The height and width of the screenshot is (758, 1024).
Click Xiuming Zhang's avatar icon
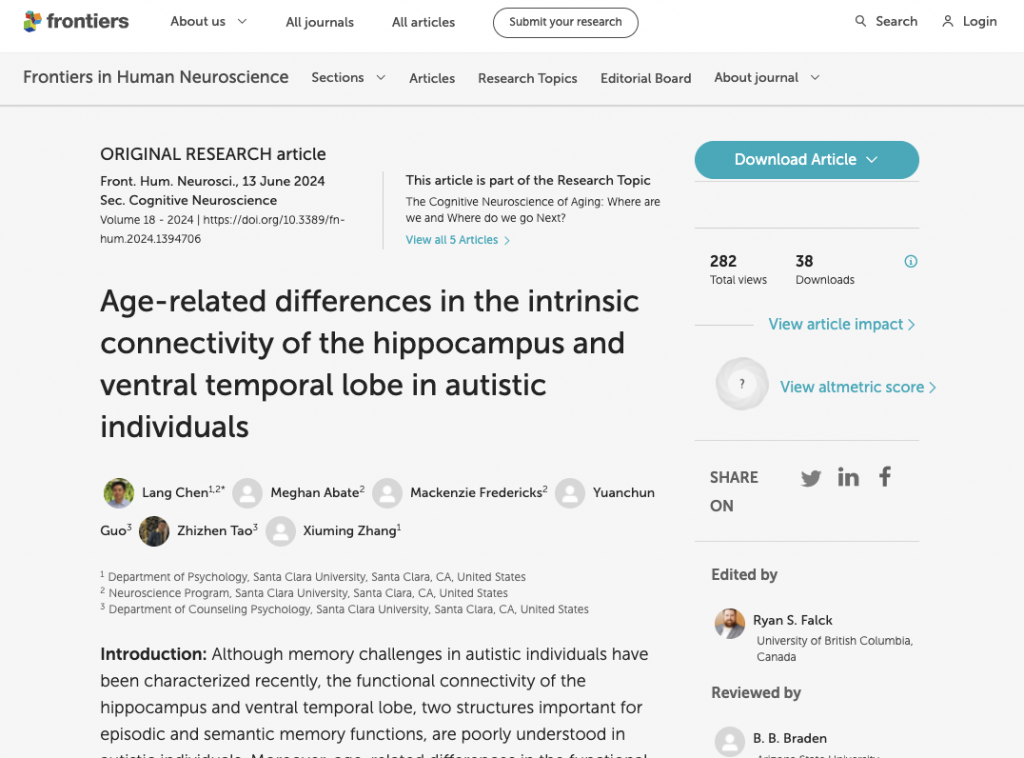click(281, 531)
